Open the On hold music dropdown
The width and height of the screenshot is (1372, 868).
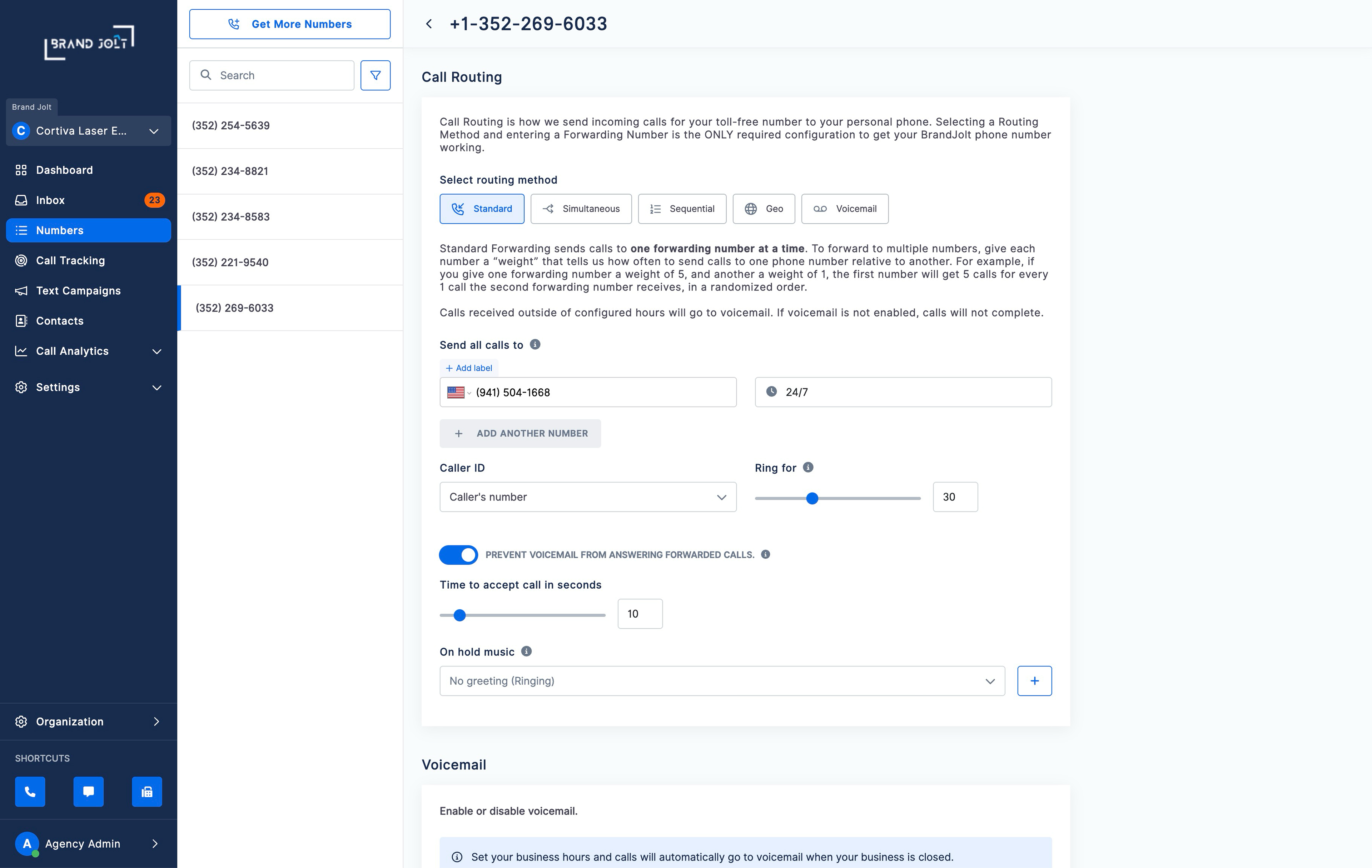722,680
